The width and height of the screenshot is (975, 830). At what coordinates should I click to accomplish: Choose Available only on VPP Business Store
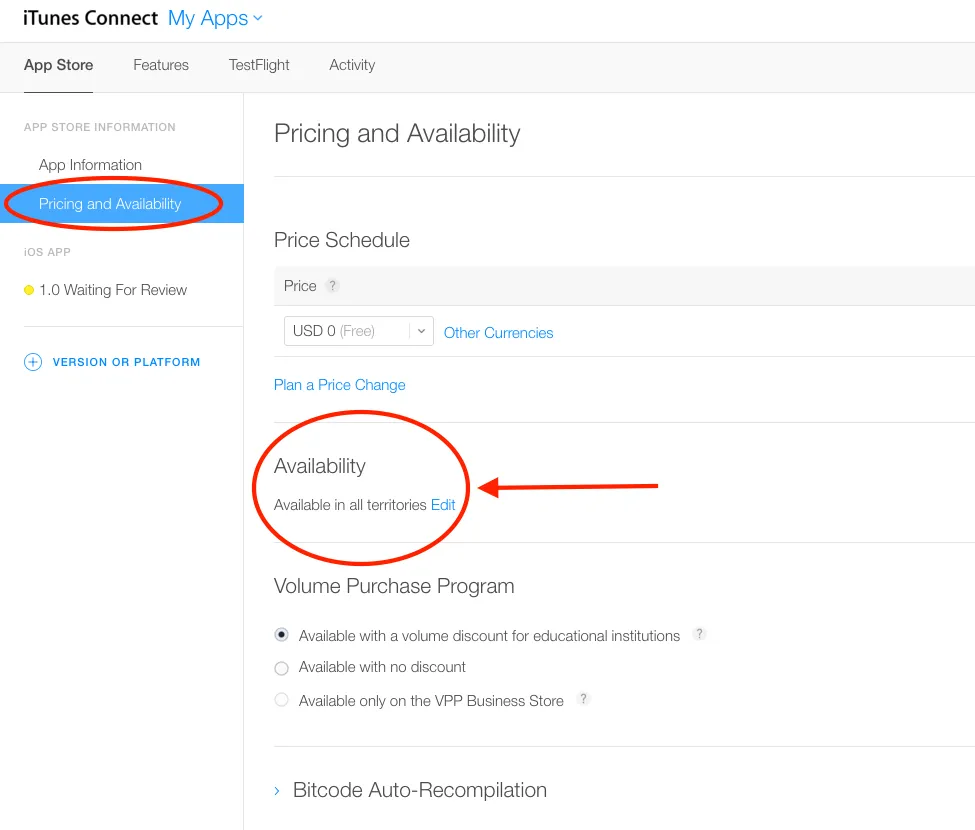(x=282, y=701)
